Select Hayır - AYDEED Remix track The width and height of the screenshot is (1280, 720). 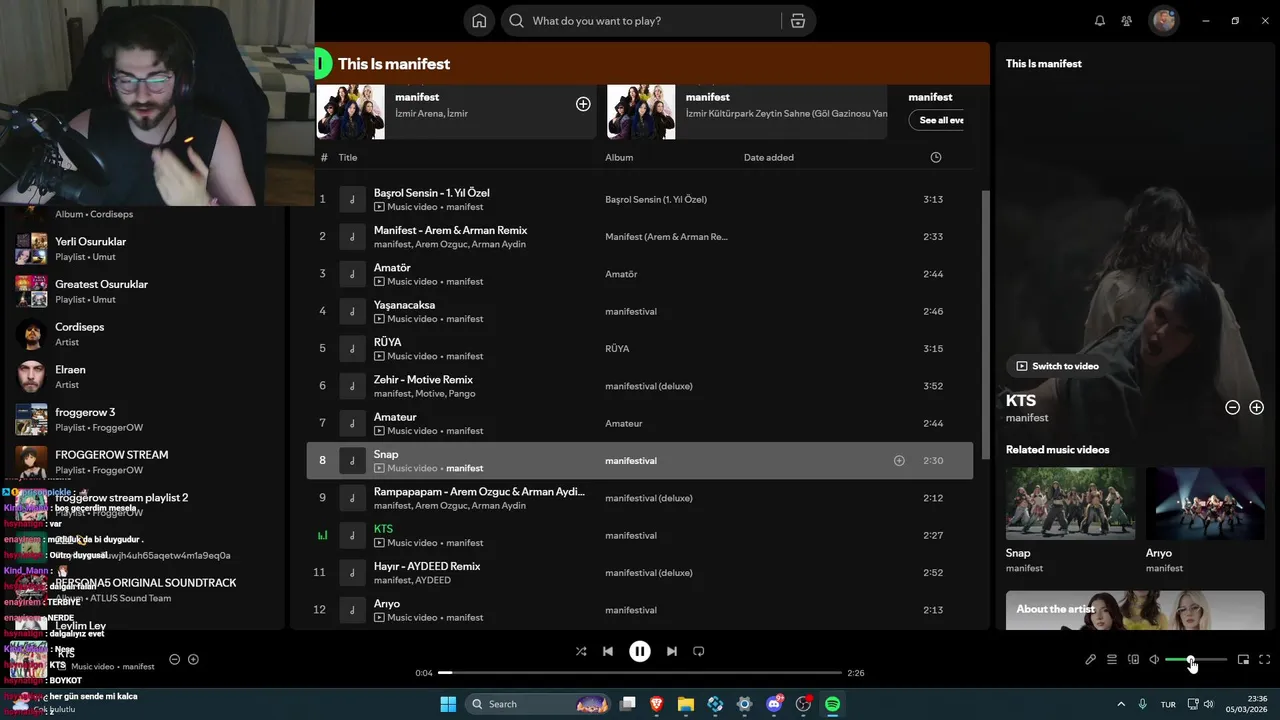(x=640, y=573)
